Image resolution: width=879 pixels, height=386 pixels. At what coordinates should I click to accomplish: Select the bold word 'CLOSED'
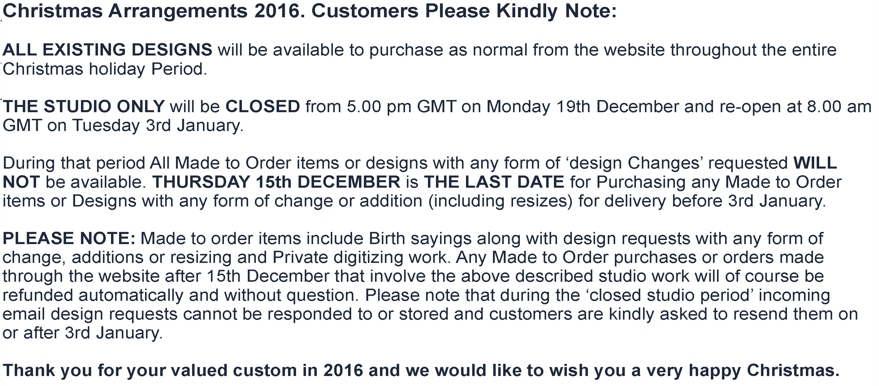263,106
